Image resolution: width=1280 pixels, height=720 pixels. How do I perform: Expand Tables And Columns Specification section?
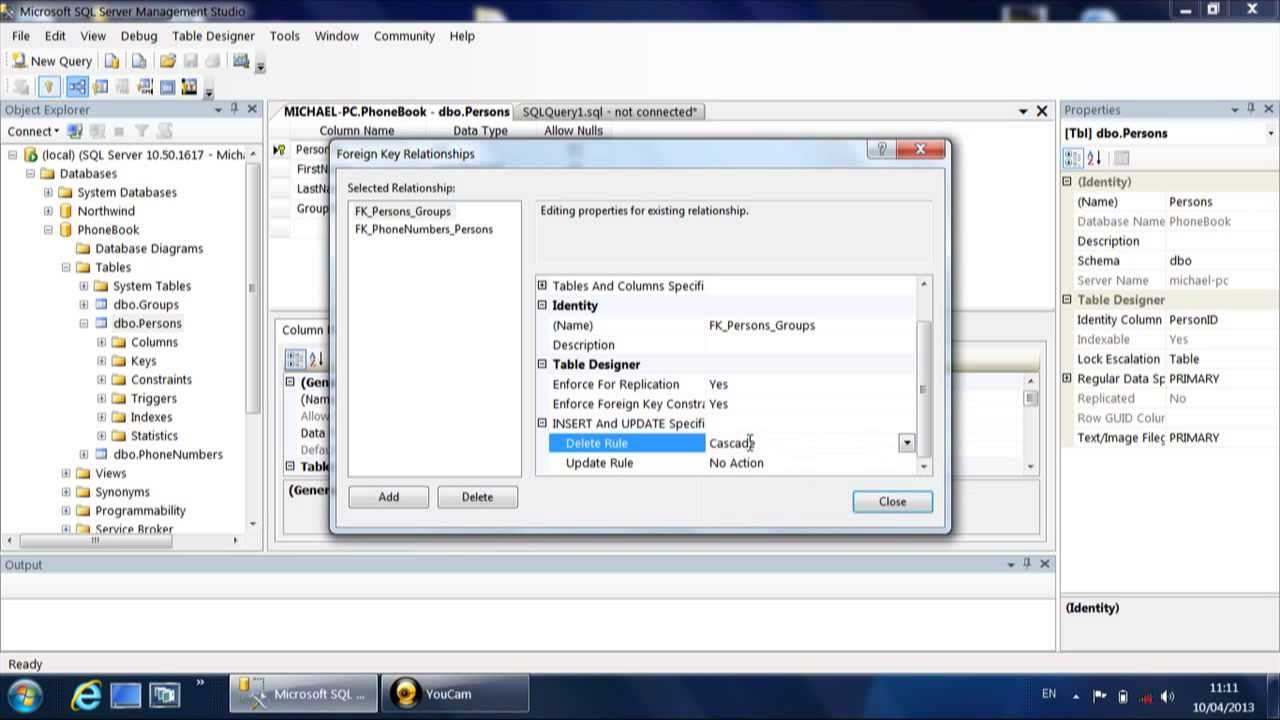pyautogui.click(x=542, y=286)
